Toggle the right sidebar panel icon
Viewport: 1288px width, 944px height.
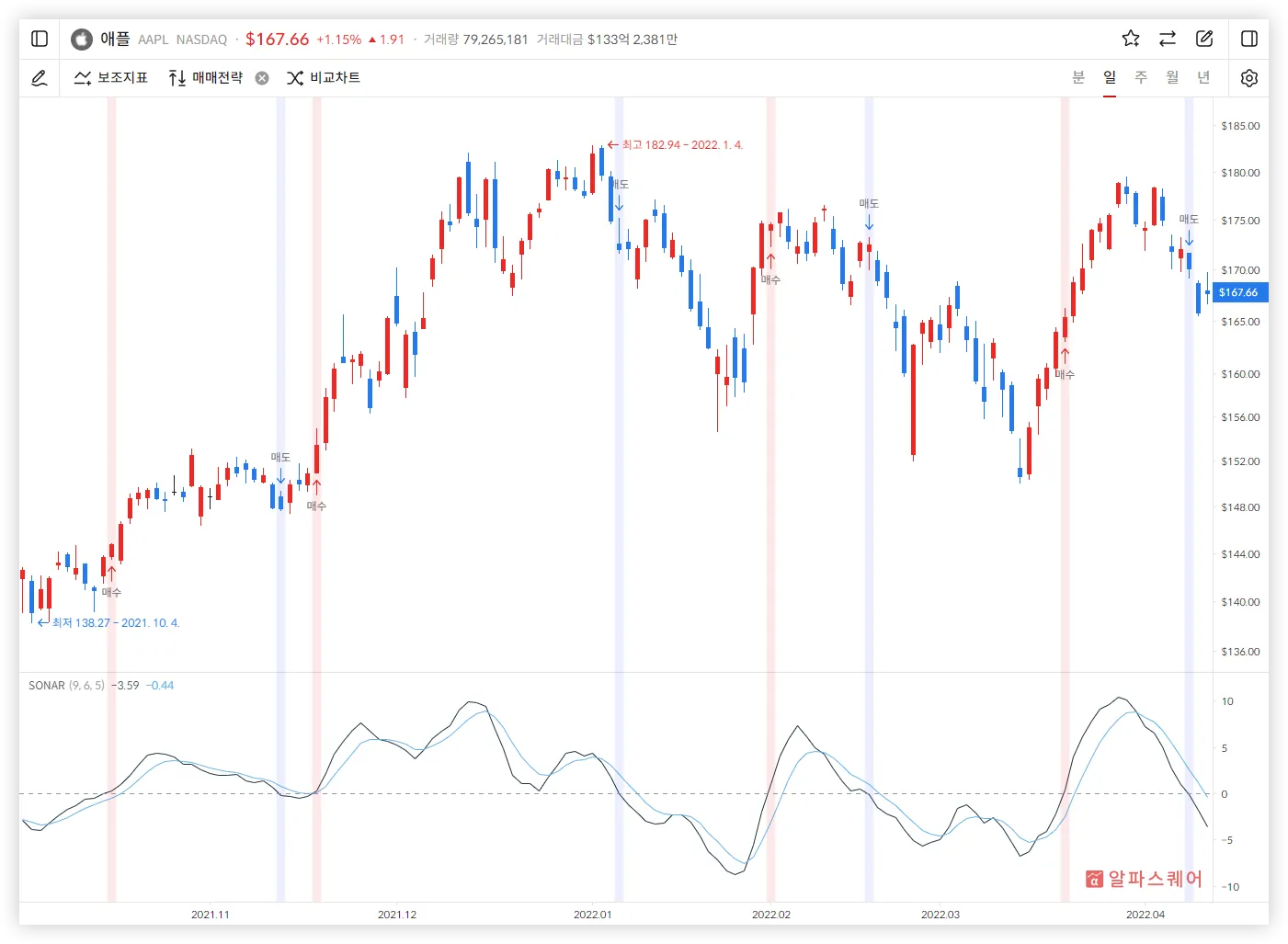(1249, 39)
